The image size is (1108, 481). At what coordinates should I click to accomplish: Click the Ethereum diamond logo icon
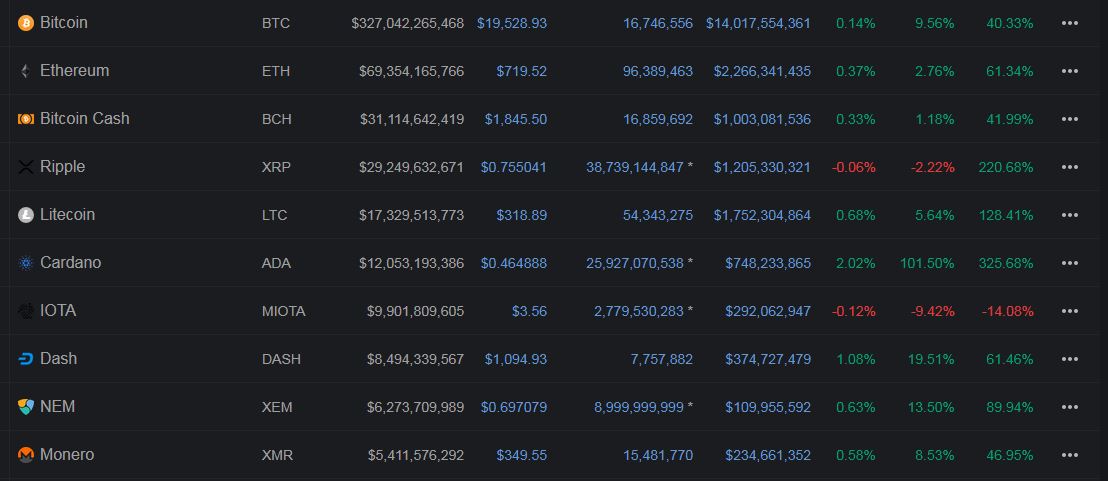25,71
